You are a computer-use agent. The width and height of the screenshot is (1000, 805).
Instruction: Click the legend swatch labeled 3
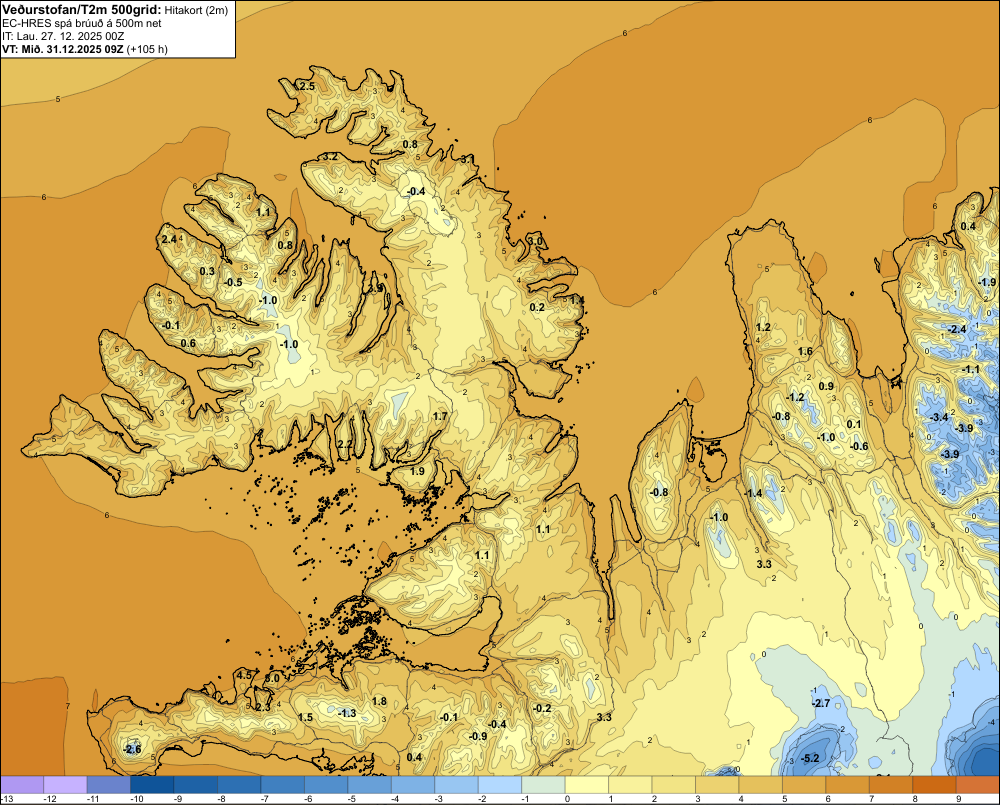click(x=717, y=784)
